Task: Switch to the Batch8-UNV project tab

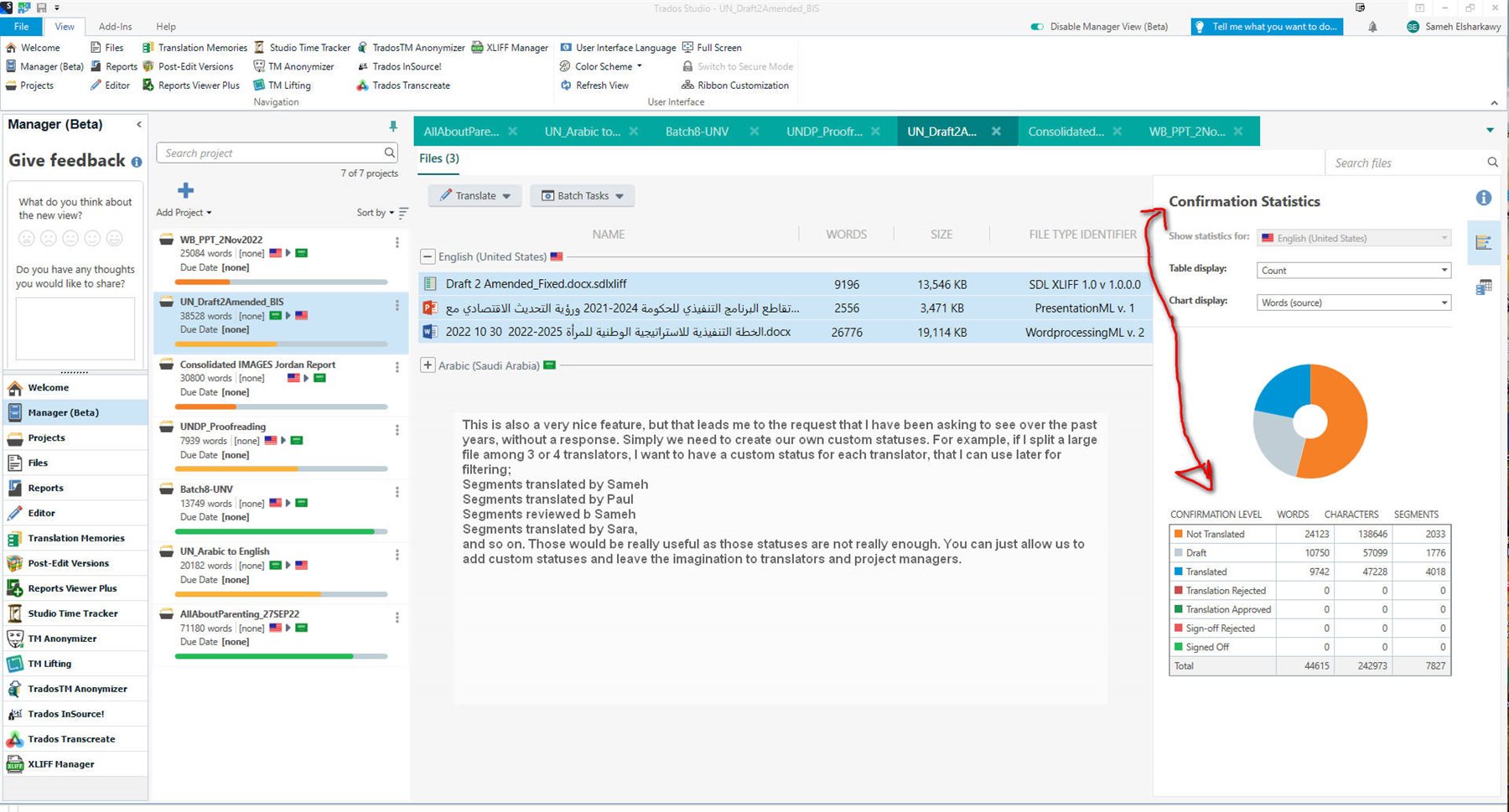Action: (697, 132)
